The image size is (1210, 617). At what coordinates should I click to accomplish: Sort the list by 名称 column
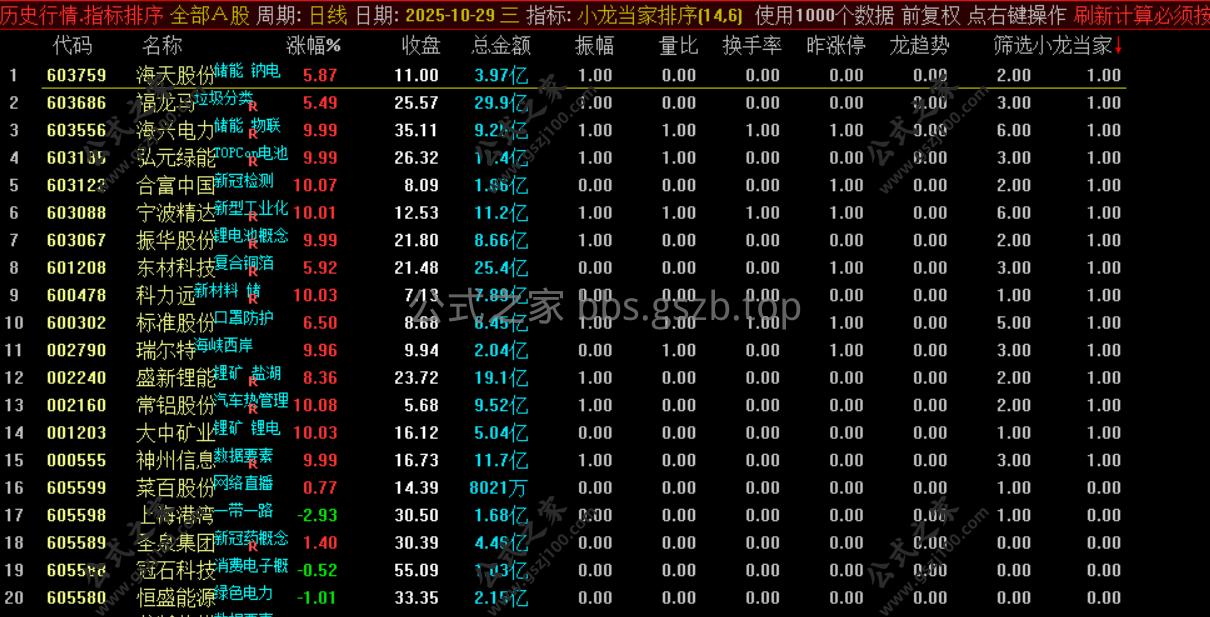click(x=162, y=46)
